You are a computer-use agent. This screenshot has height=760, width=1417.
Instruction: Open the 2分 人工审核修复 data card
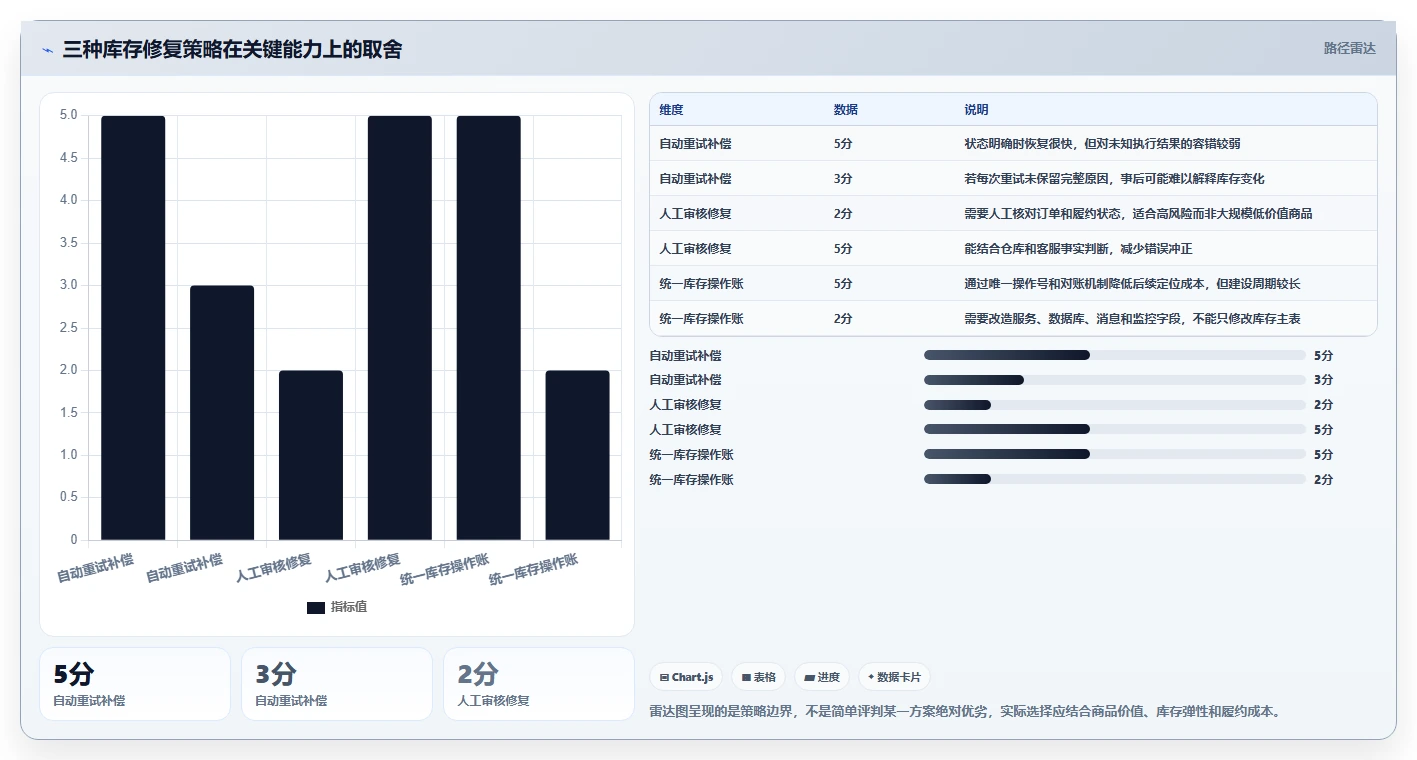point(539,684)
